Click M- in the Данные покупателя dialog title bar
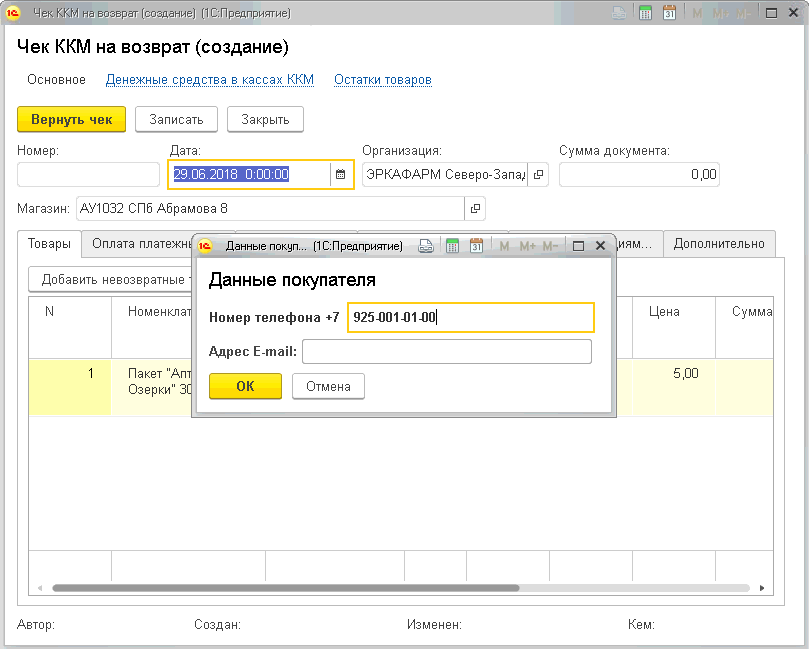809x649 pixels. click(x=551, y=245)
